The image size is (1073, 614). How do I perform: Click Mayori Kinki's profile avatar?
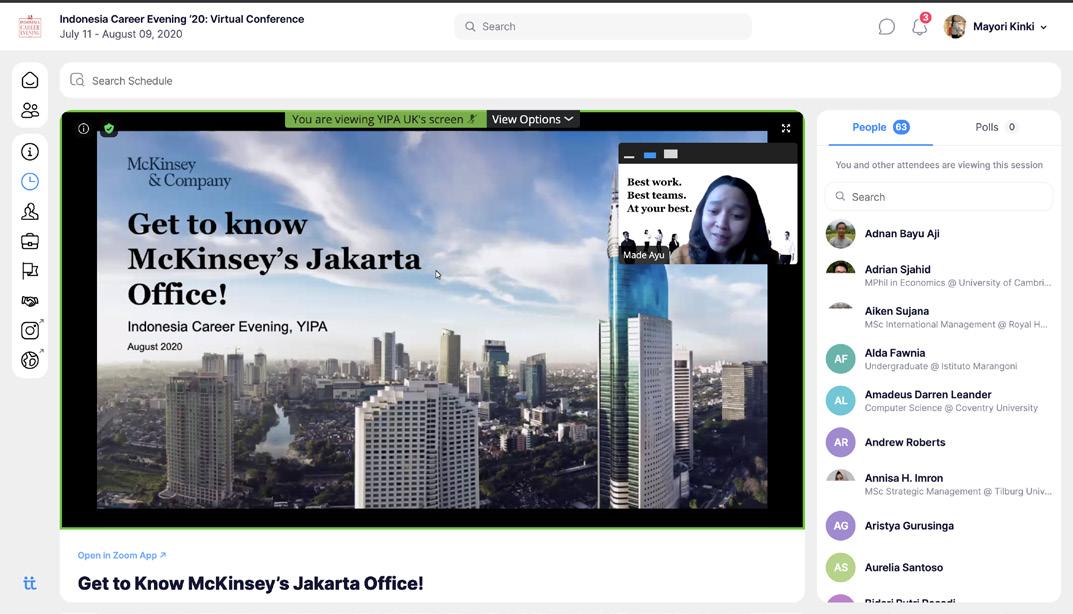pyautogui.click(x=955, y=27)
